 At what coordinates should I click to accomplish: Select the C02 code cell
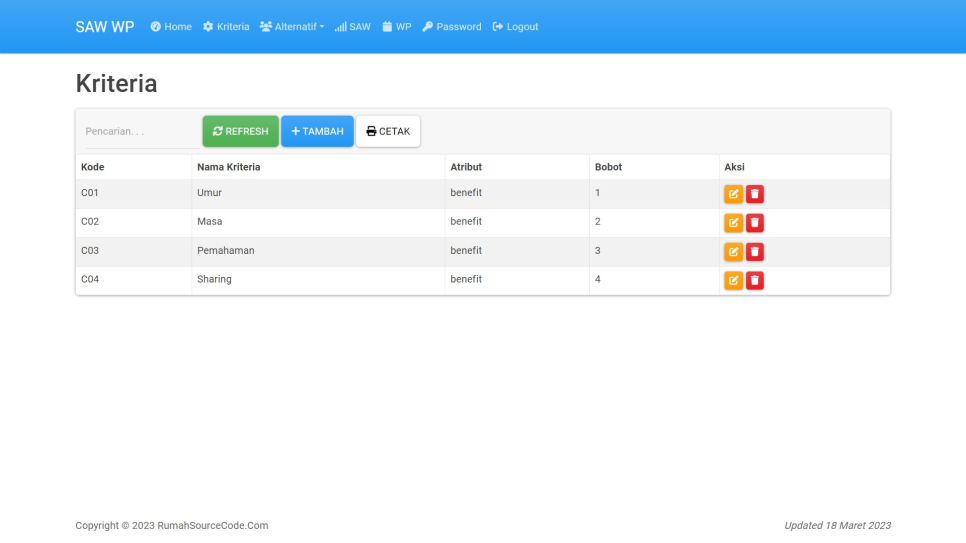point(134,223)
